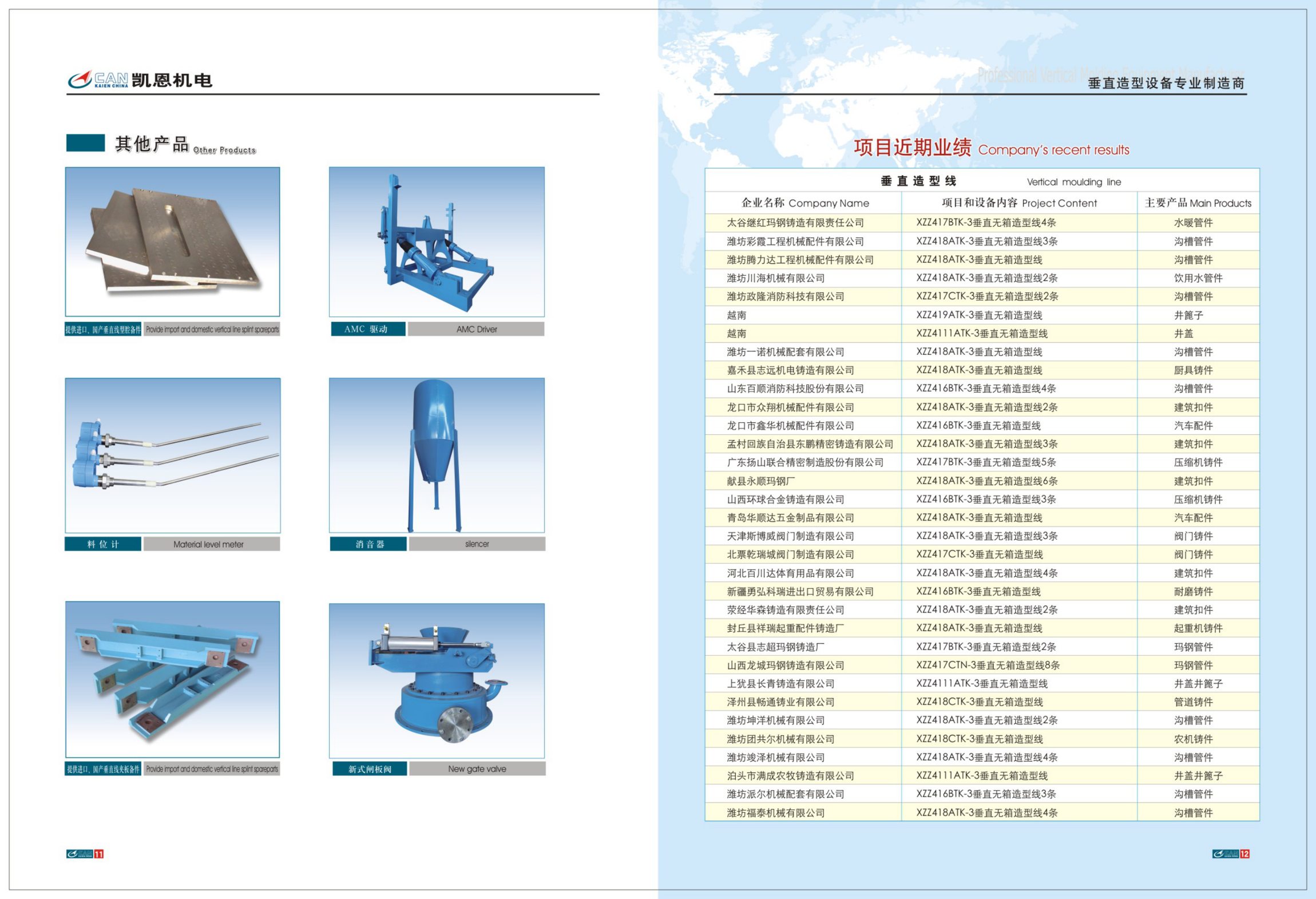The height and width of the screenshot is (899, 1316).
Task: Click the teal square beside 其他产品
Action: [85, 143]
